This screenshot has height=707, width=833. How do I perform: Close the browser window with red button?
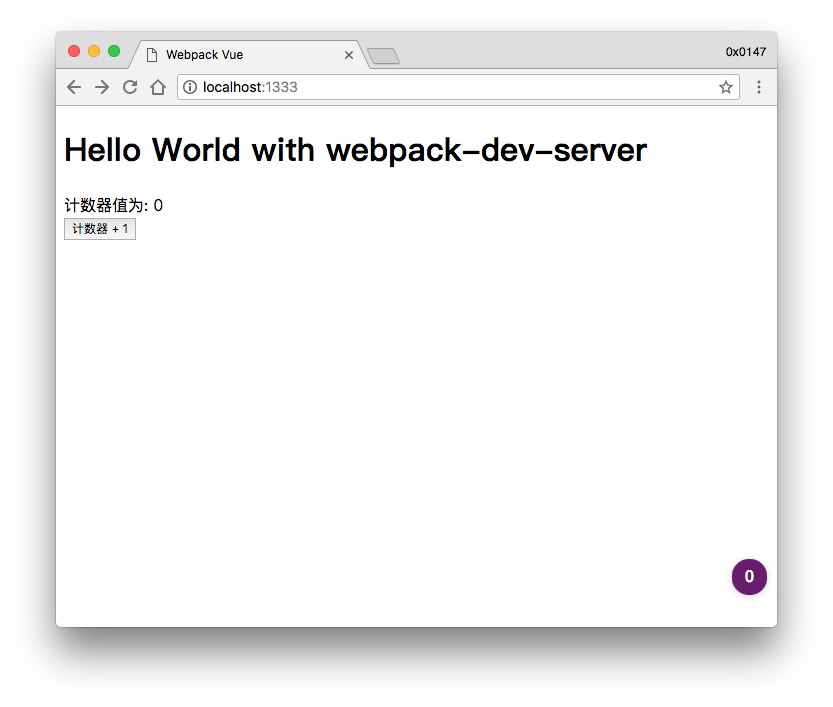click(x=74, y=51)
